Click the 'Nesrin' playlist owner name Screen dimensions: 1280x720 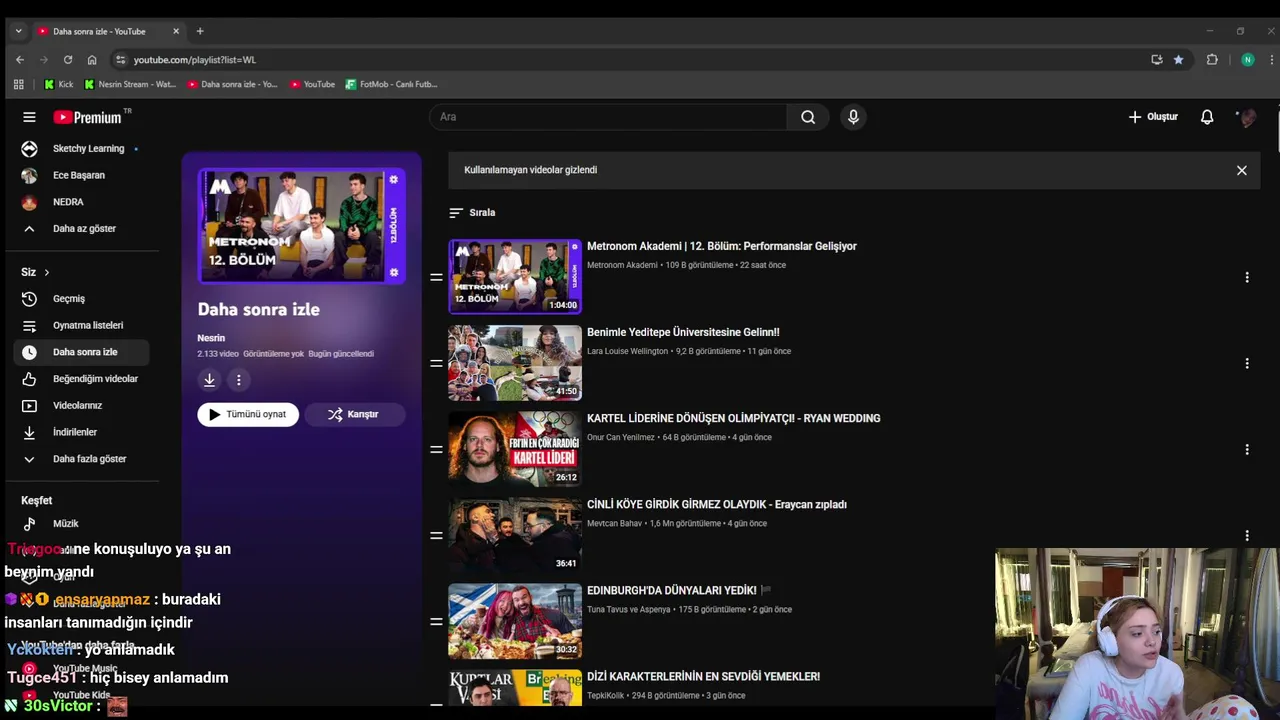[211, 338]
